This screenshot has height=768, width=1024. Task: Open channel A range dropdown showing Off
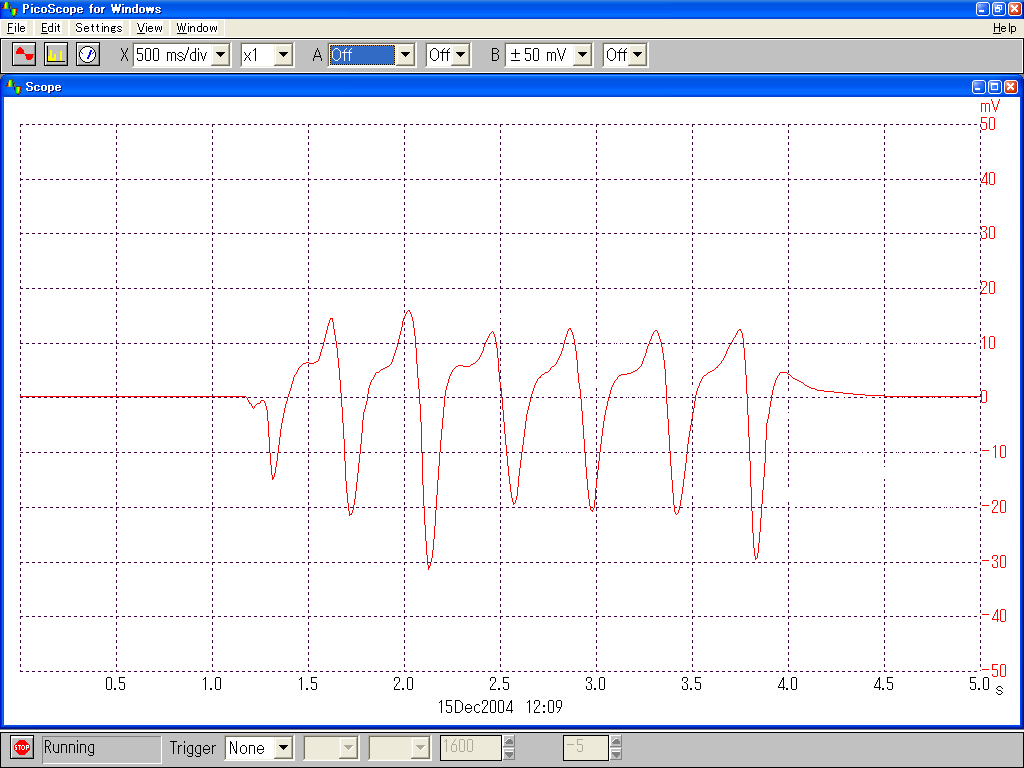tap(404, 55)
